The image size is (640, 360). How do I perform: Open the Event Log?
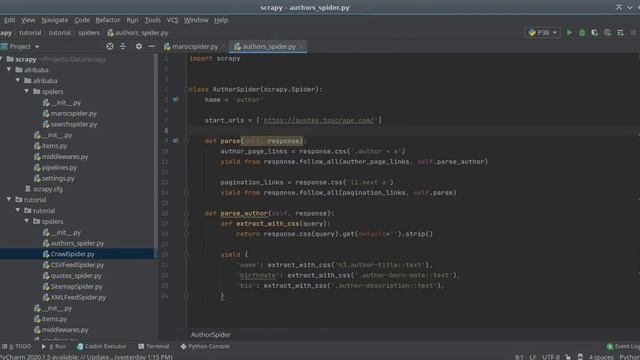(x=623, y=346)
